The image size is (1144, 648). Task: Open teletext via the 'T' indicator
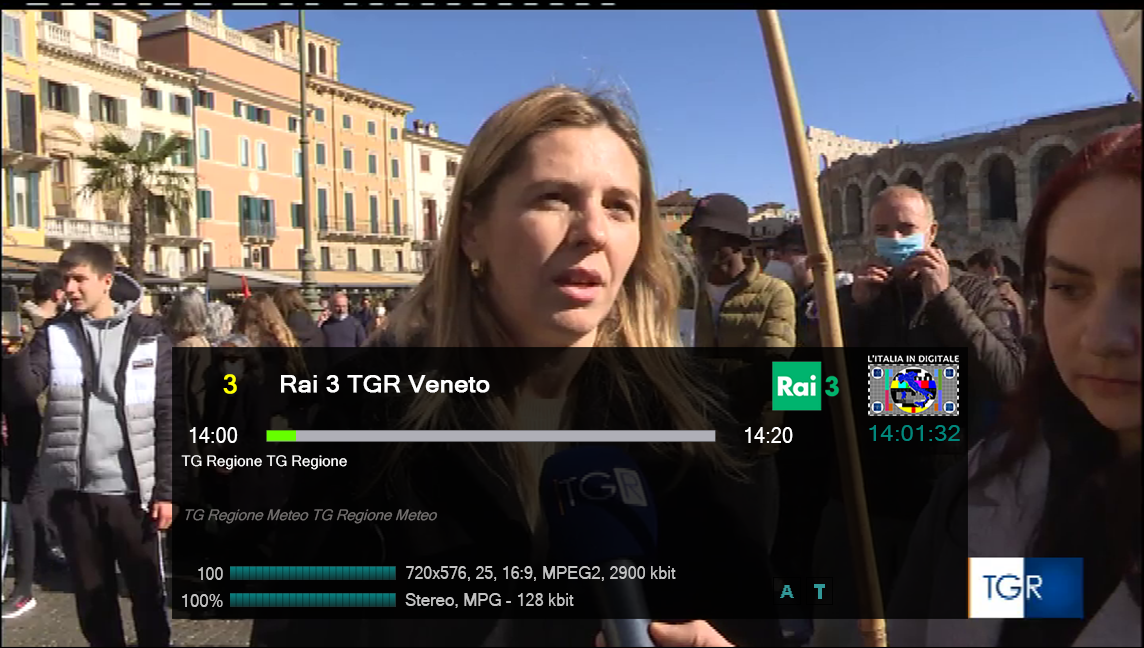click(820, 592)
